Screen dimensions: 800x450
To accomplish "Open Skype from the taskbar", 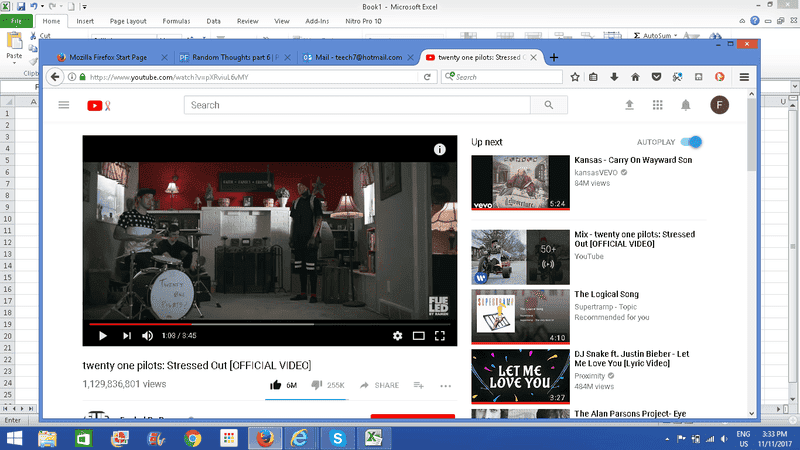I will (x=337, y=438).
